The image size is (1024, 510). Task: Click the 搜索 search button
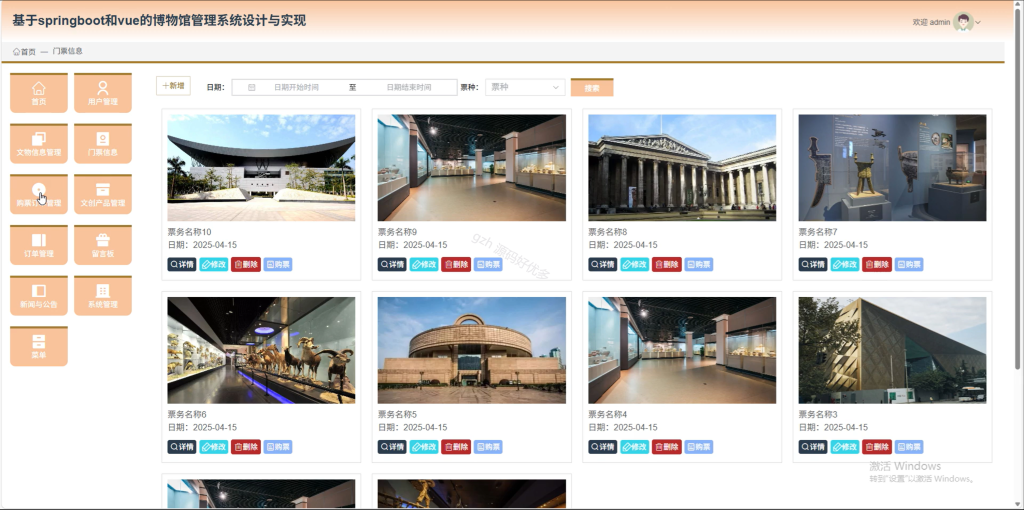click(592, 88)
